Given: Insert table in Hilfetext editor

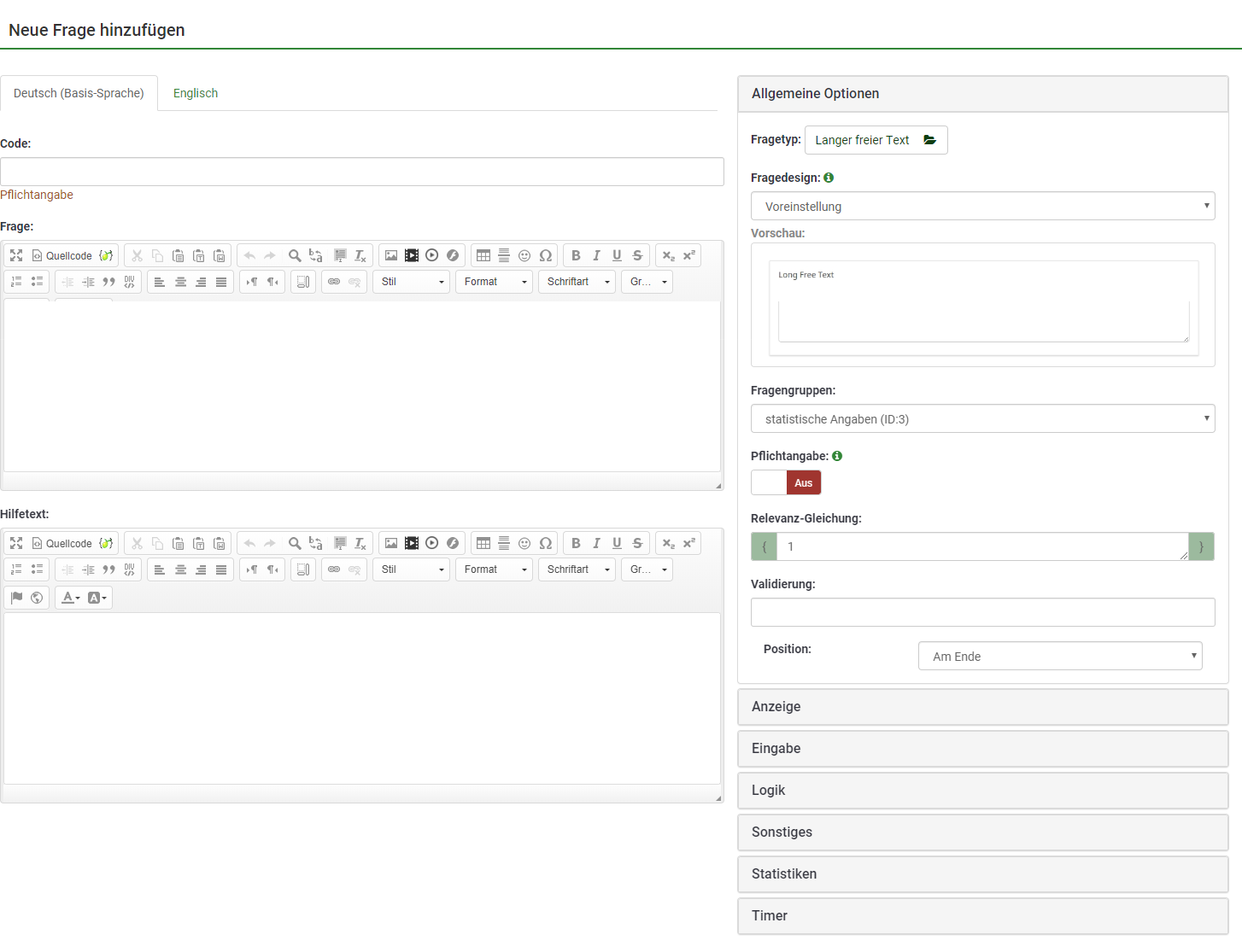Looking at the screenshot, I should pyautogui.click(x=483, y=543).
